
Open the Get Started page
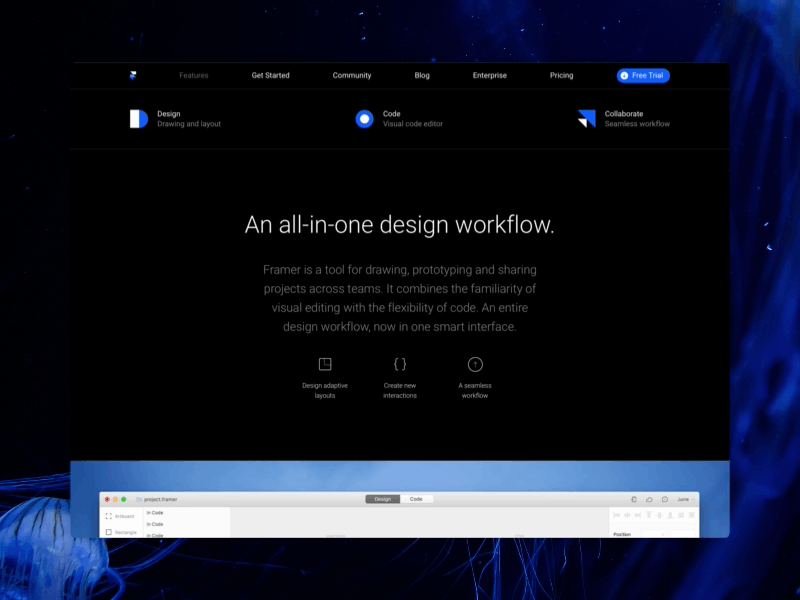click(270, 76)
